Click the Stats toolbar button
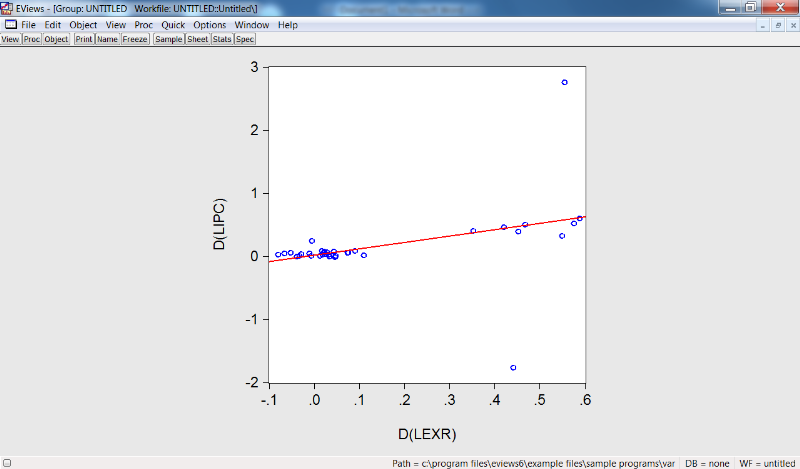 click(222, 39)
